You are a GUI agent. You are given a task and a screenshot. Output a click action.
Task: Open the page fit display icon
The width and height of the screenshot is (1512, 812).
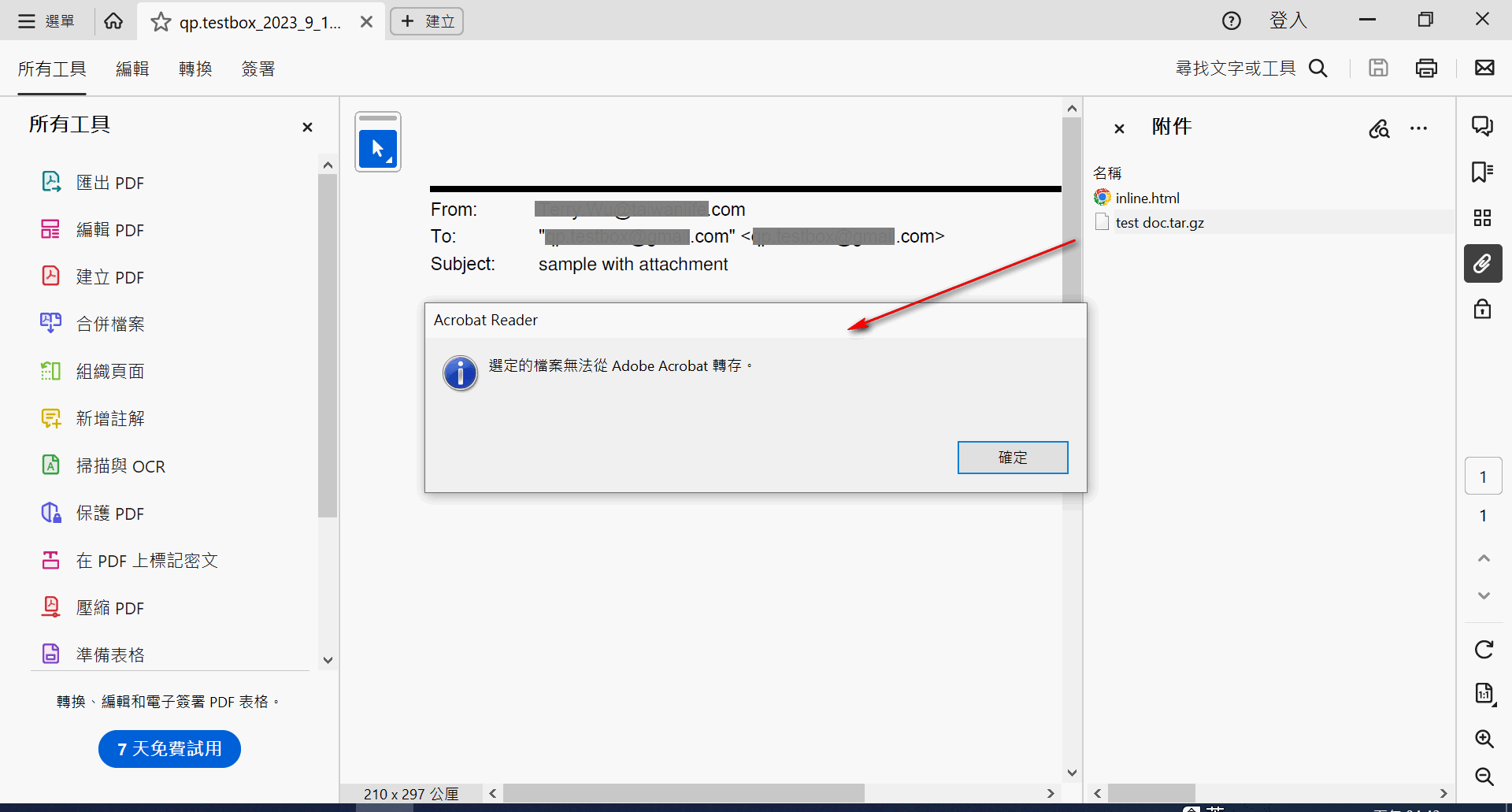pos(1484,694)
